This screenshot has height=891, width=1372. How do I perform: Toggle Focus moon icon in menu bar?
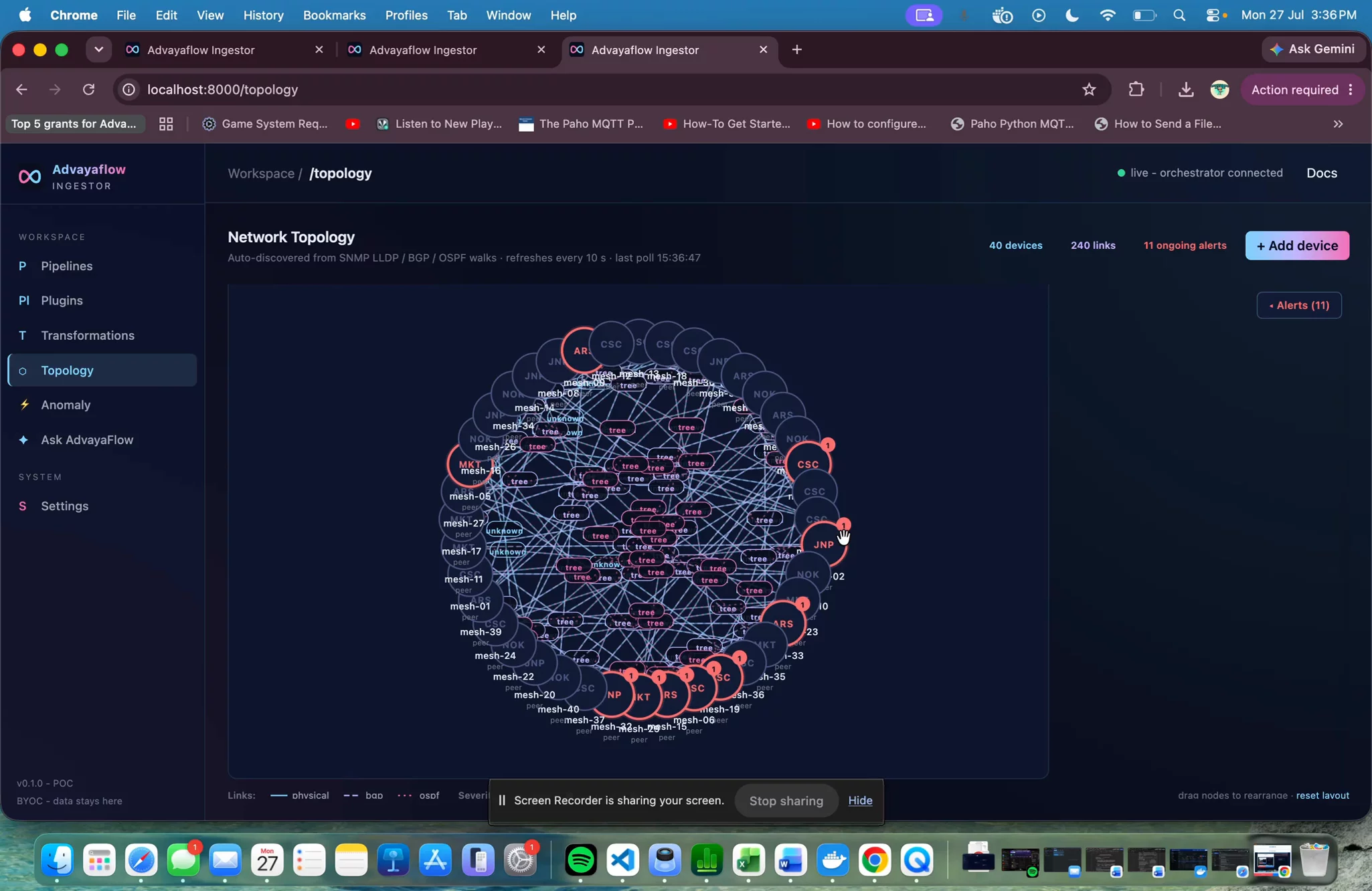pos(1072,15)
